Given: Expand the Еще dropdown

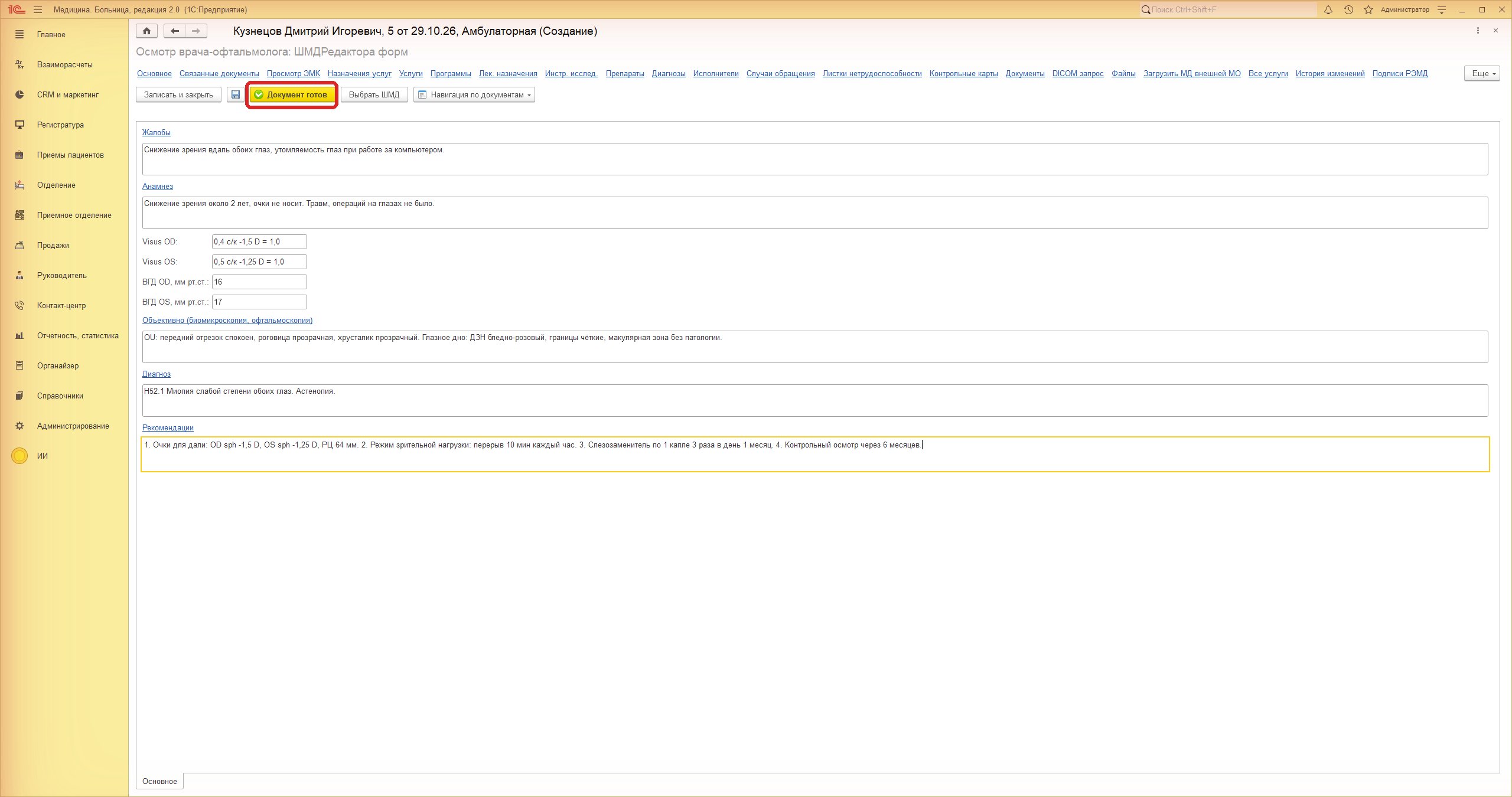Looking at the screenshot, I should (1482, 73).
